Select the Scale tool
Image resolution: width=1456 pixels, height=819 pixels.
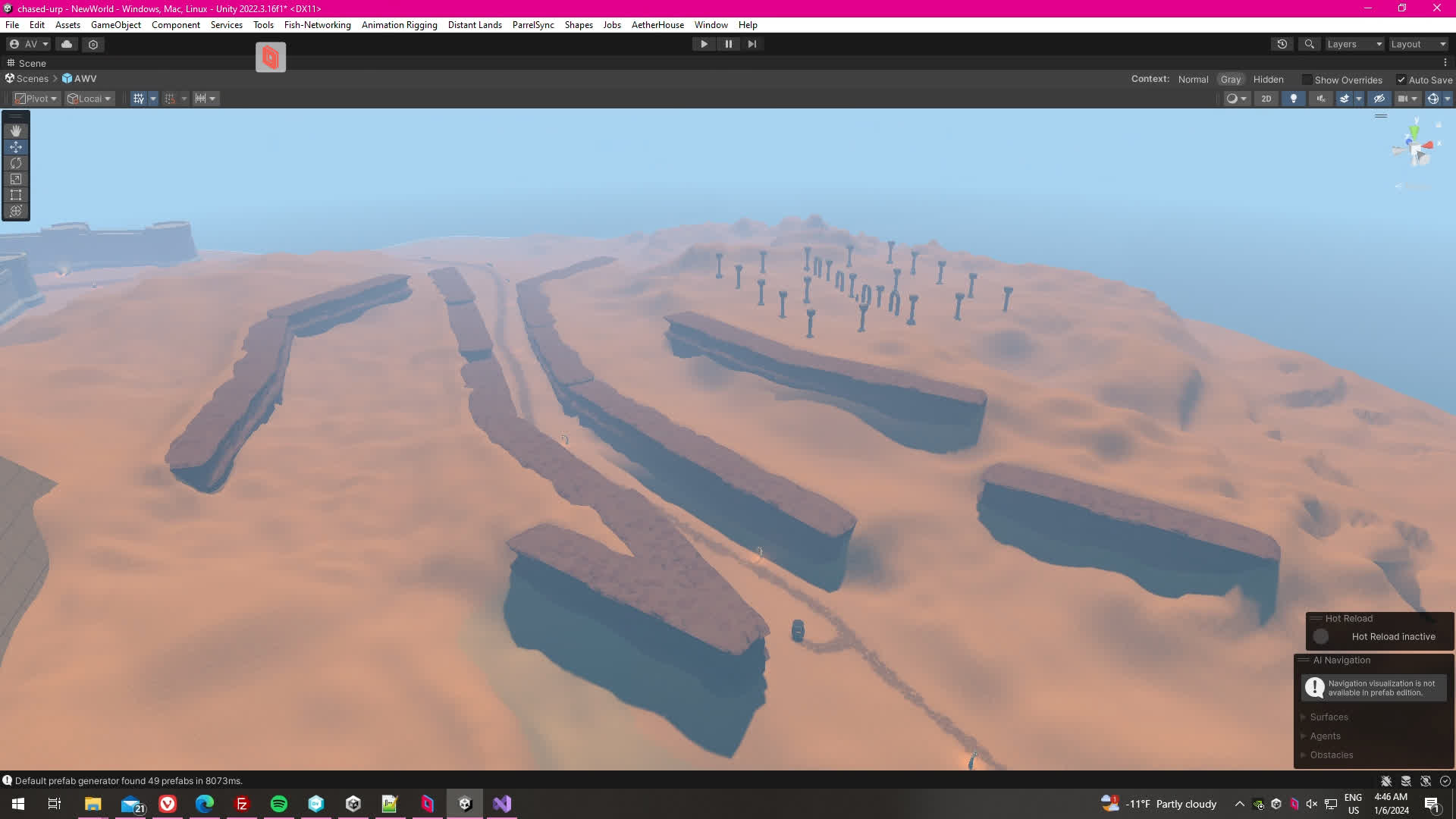[16, 179]
